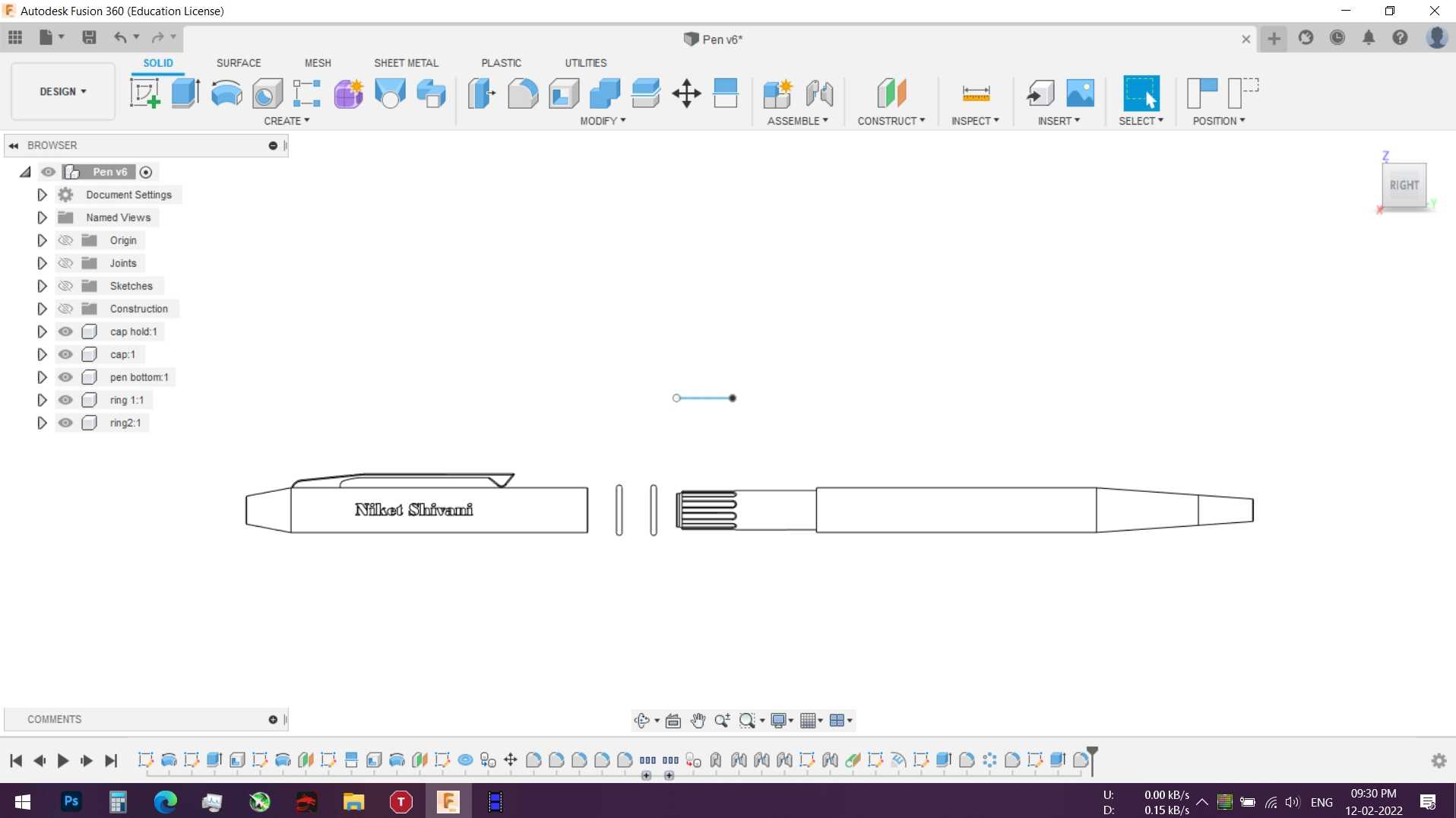Open the SELECT menu label

coord(1141,121)
